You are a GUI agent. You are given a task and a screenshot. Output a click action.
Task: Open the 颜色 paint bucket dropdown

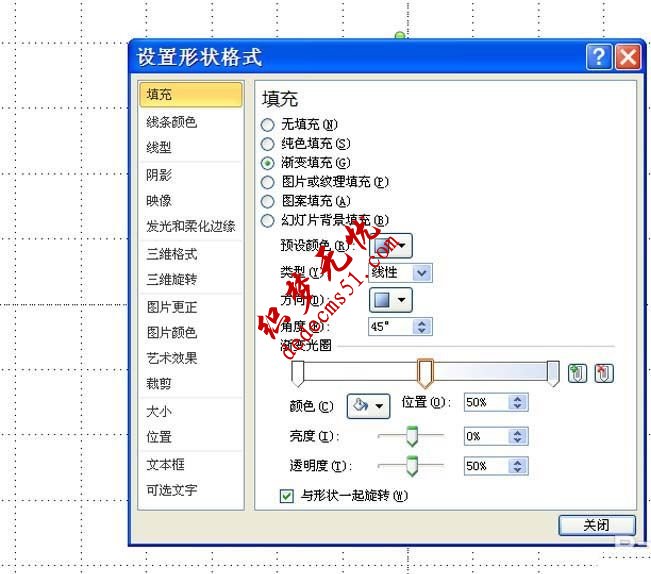[x=368, y=406]
